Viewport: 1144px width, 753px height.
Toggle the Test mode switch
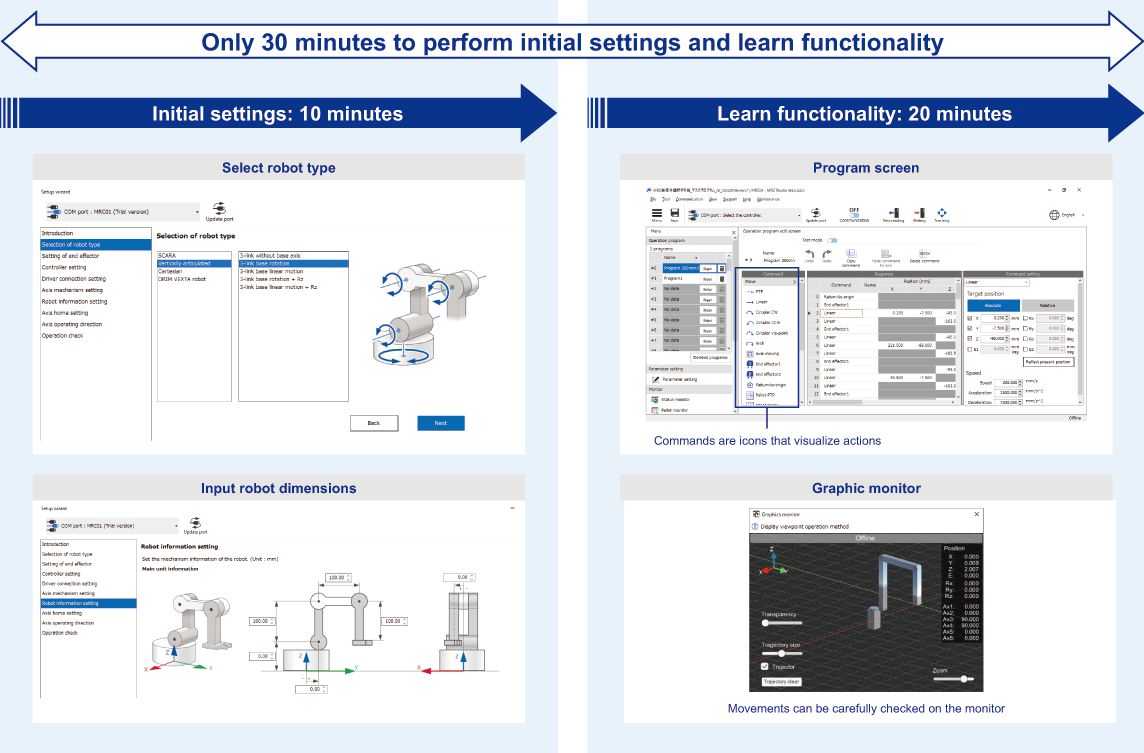(832, 240)
